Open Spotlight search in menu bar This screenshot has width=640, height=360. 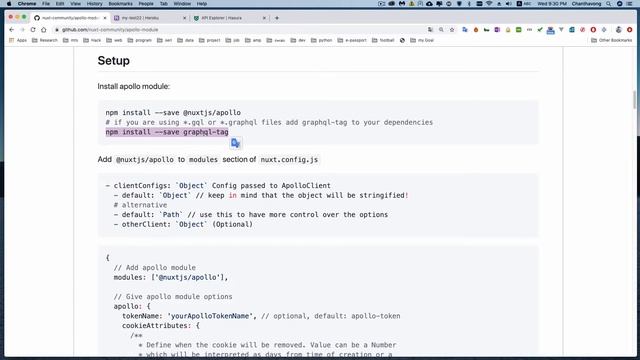point(609,4)
